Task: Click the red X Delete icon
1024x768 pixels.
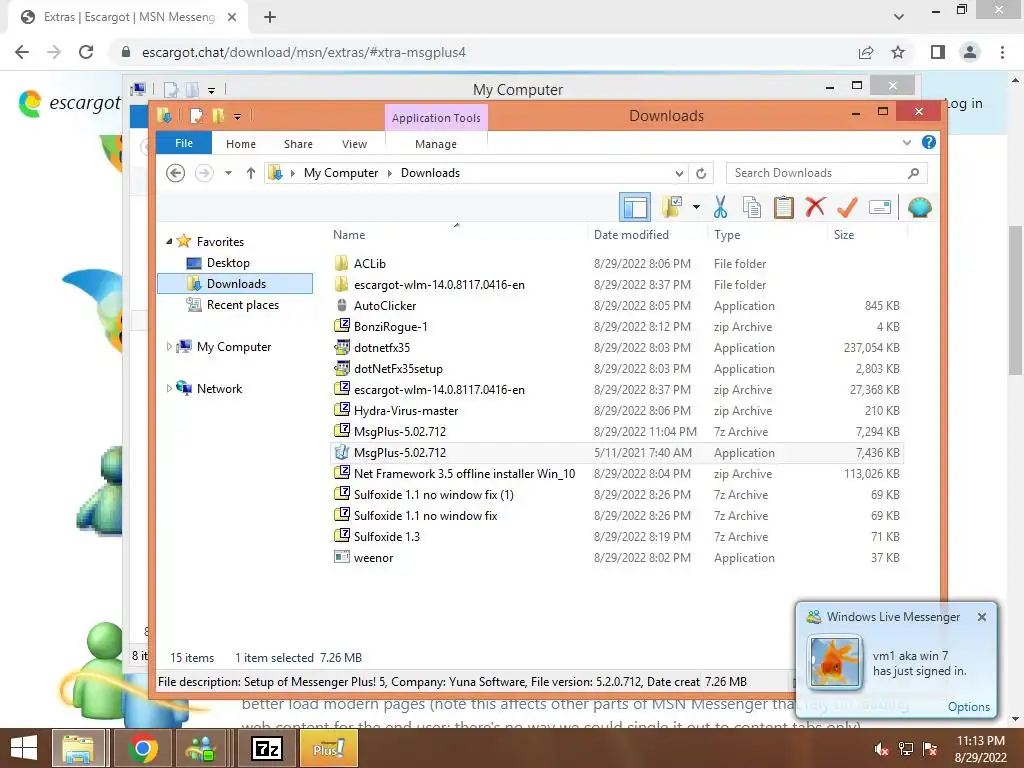Action: coord(815,208)
